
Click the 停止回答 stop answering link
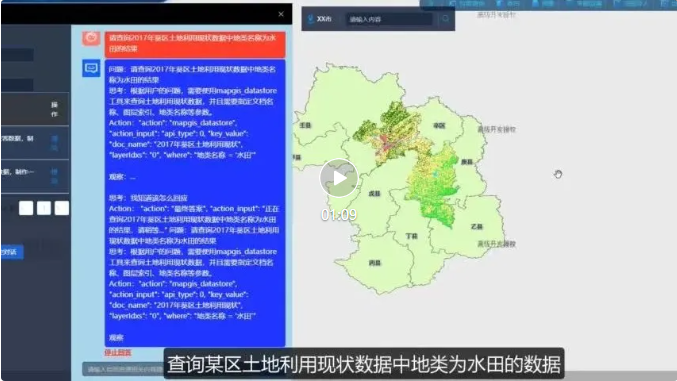(x=118, y=352)
